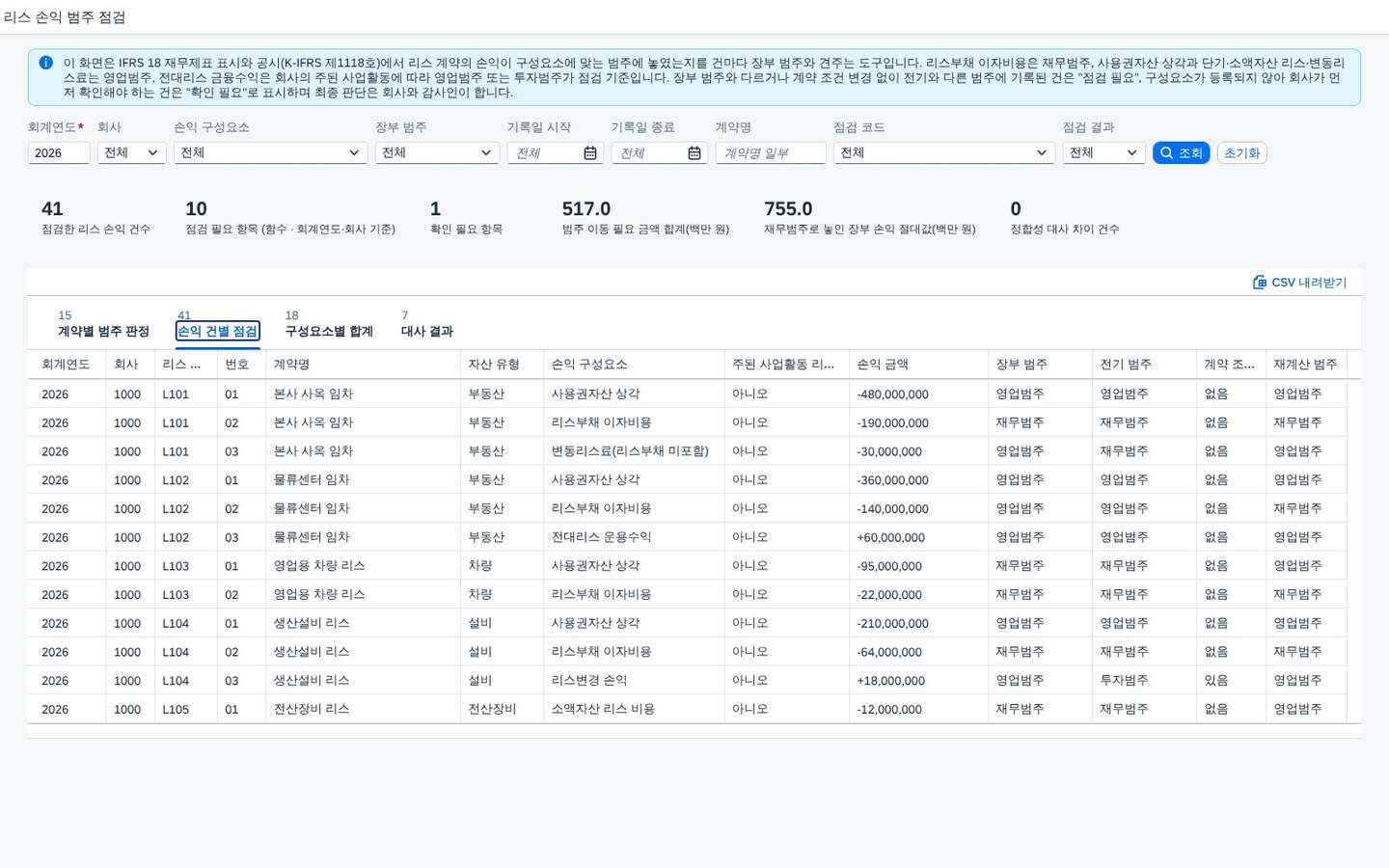Screen dimensions: 1389x868
Task: Click the 계약명 text input field
Action: (x=771, y=153)
